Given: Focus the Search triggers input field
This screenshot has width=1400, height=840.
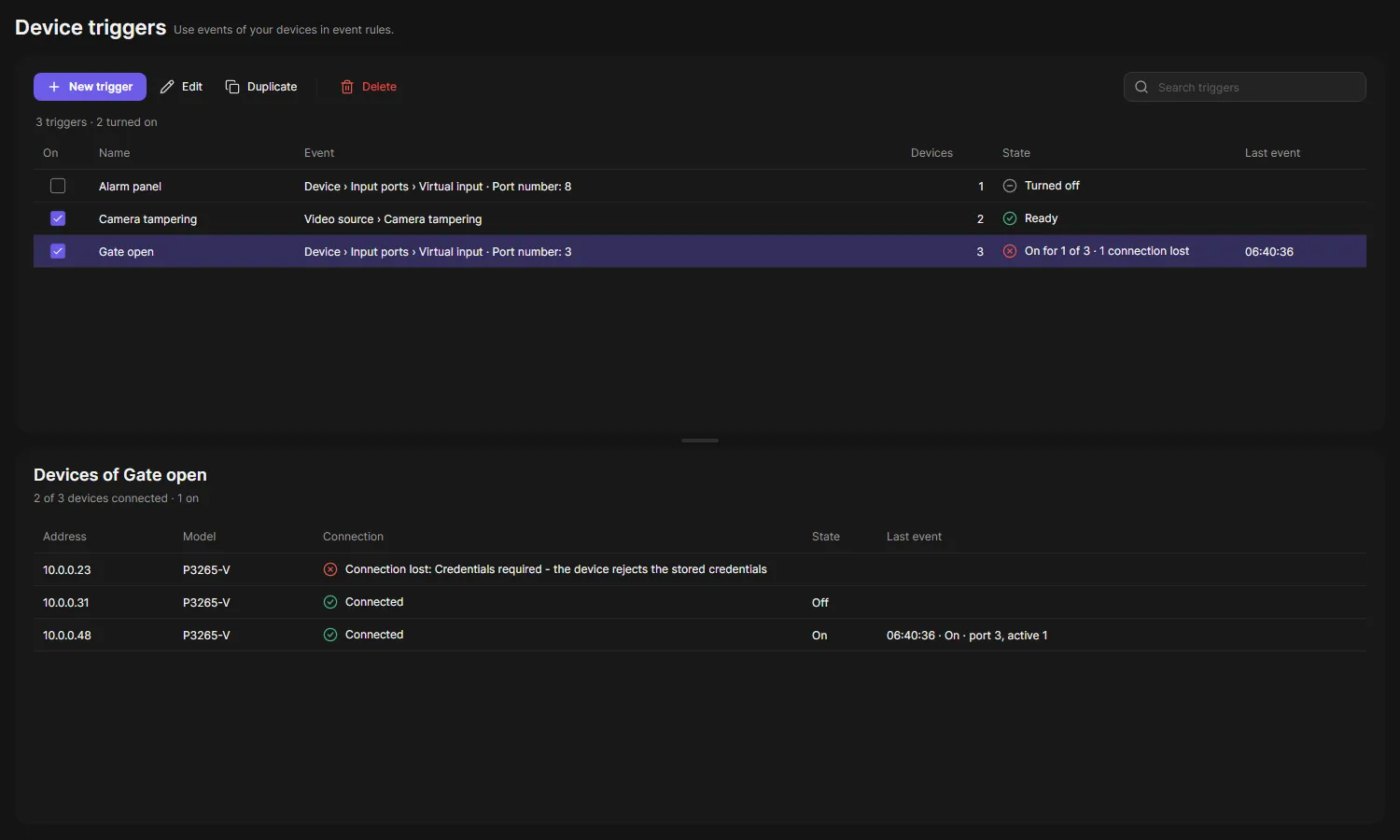Looking at the screenshot, I should (1245, 87).
